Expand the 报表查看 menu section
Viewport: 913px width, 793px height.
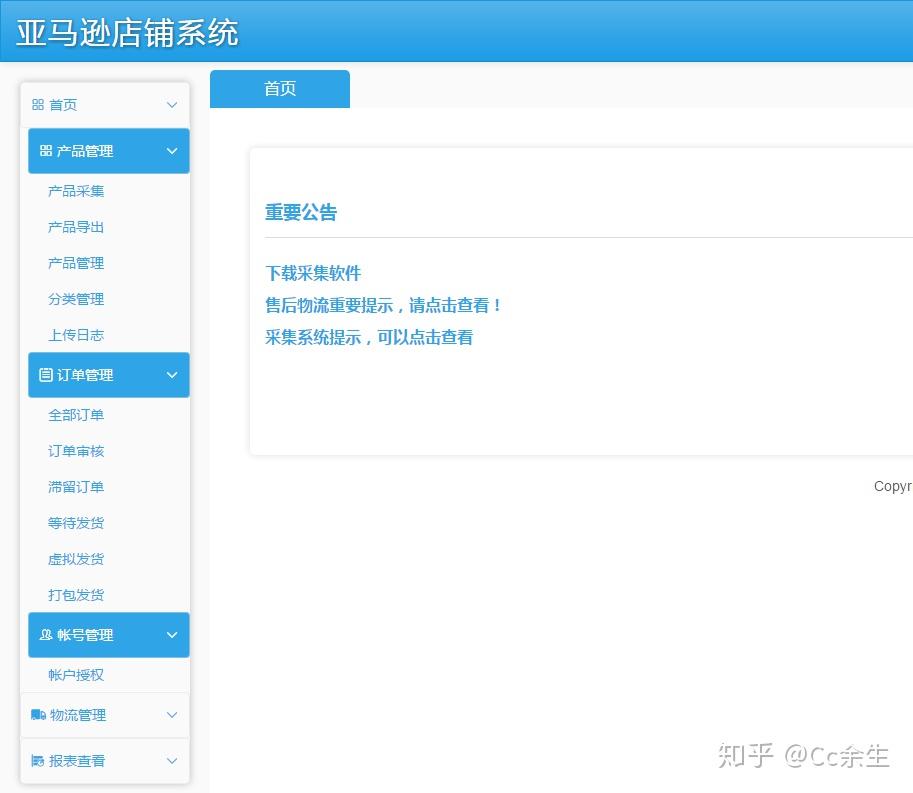171,761
